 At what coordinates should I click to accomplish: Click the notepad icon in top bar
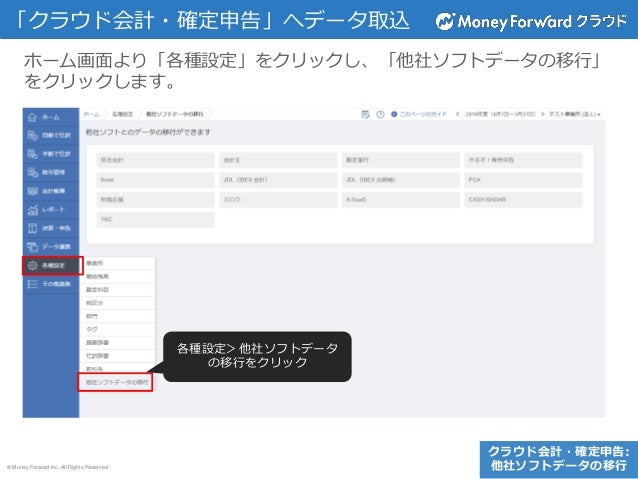pyautogui.click(x=365, y=114)
